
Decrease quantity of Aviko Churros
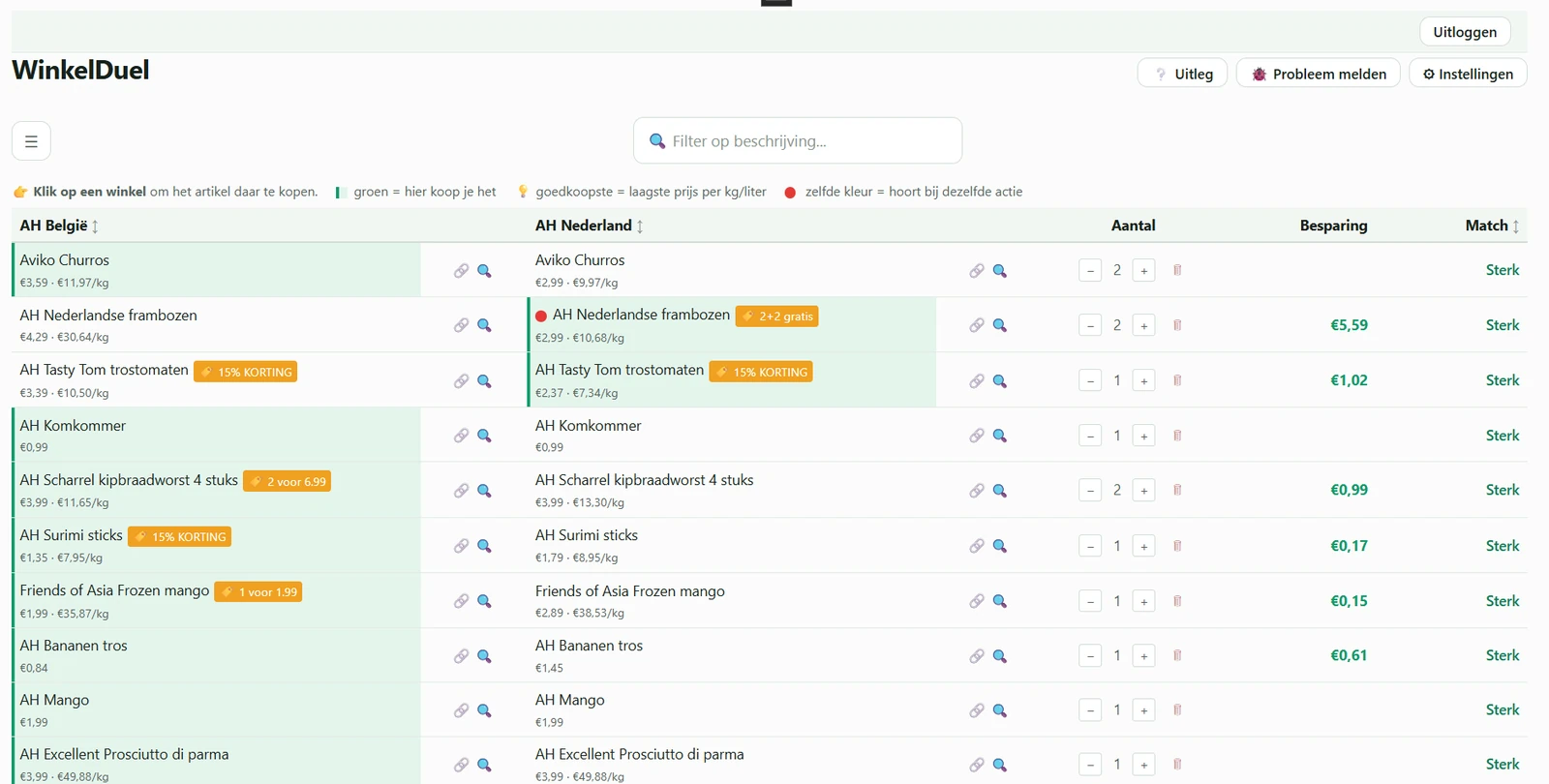point(1090,271)
